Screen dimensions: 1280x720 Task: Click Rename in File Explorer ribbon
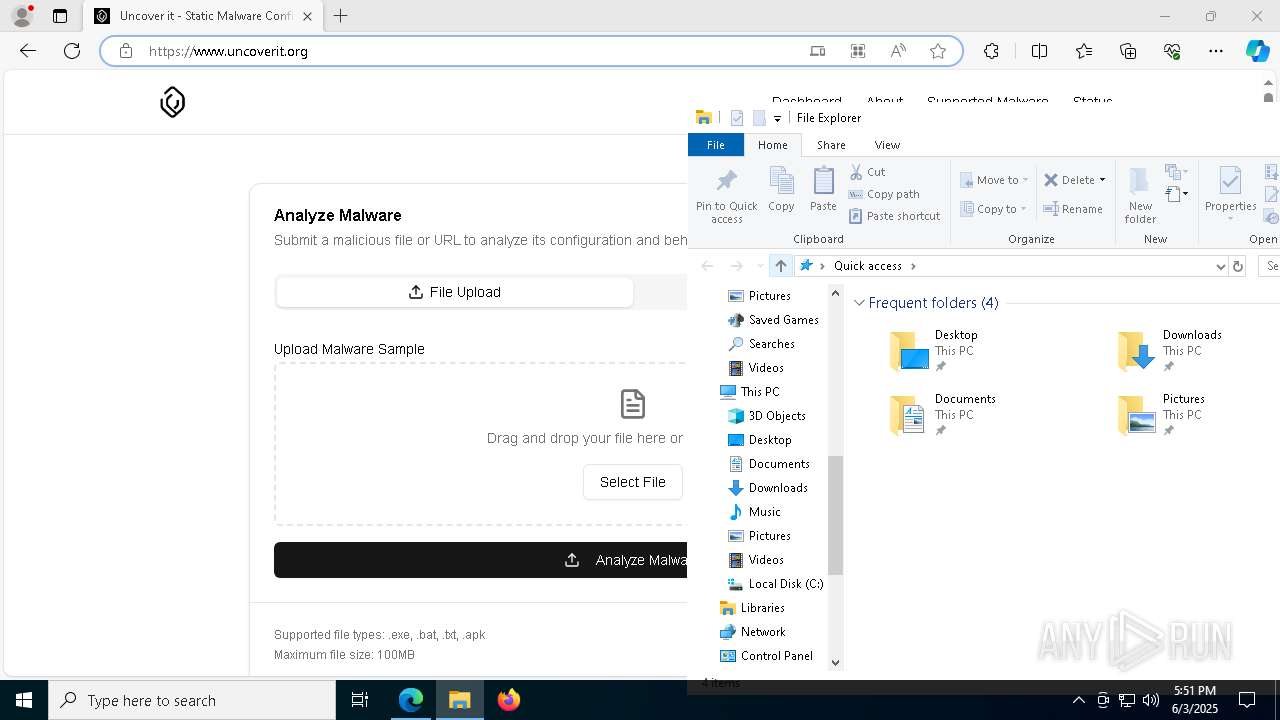(1073, 209)
